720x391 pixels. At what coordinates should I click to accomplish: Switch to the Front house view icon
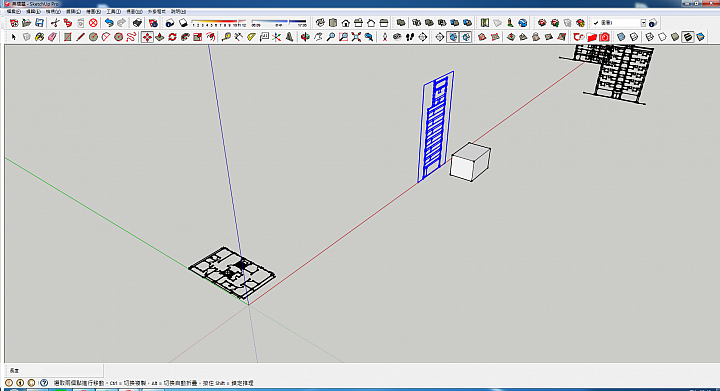point(346,22)
